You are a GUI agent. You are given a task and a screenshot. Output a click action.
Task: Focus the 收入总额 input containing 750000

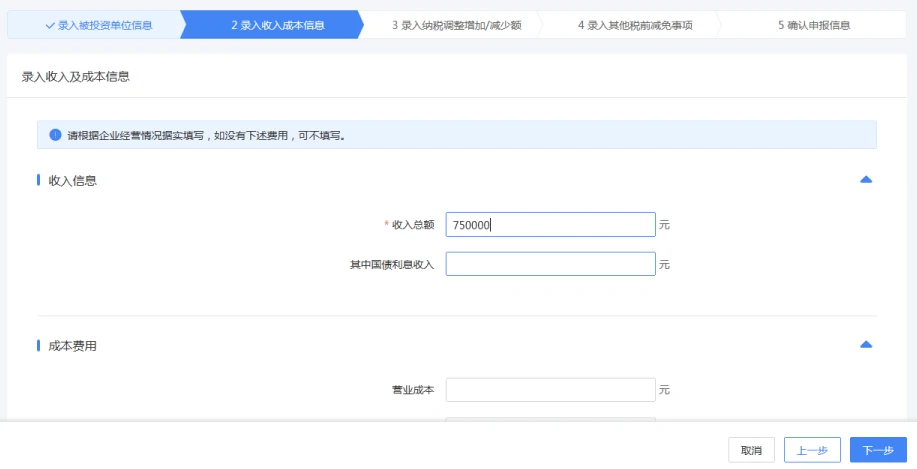[x=550, y=225]
